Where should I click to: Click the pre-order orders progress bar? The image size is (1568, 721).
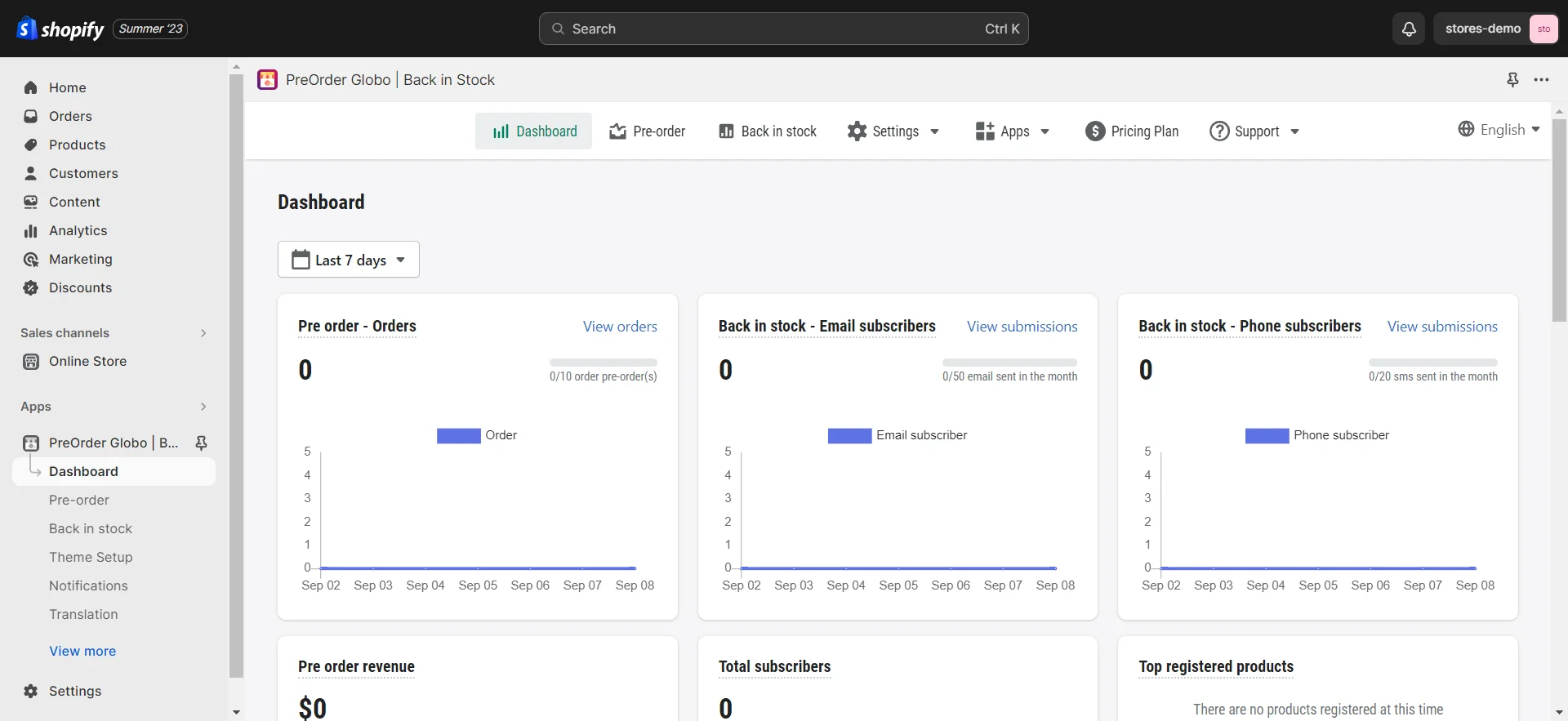pos(604,362)
